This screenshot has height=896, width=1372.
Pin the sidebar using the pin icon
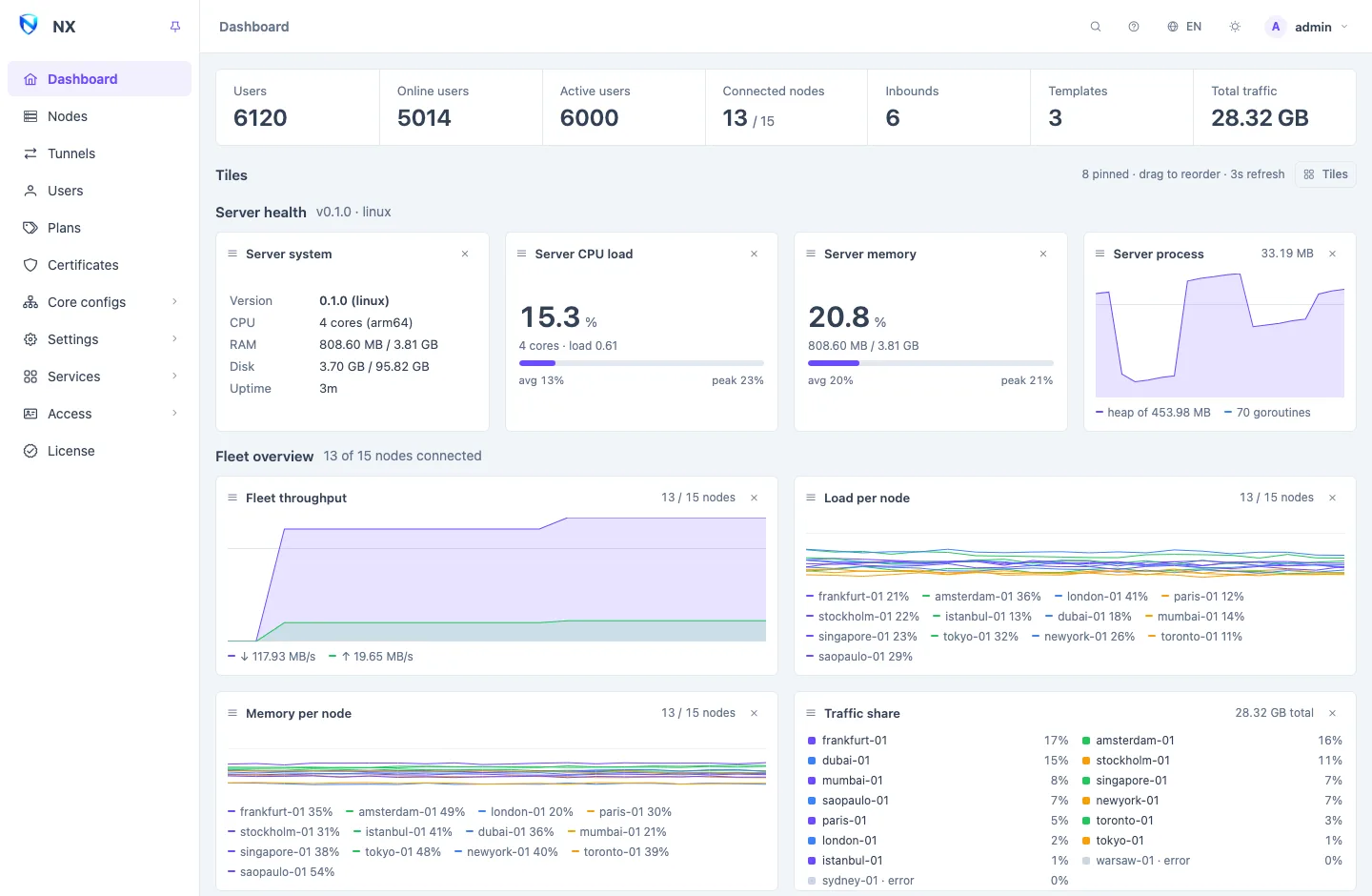pos(175,27)
